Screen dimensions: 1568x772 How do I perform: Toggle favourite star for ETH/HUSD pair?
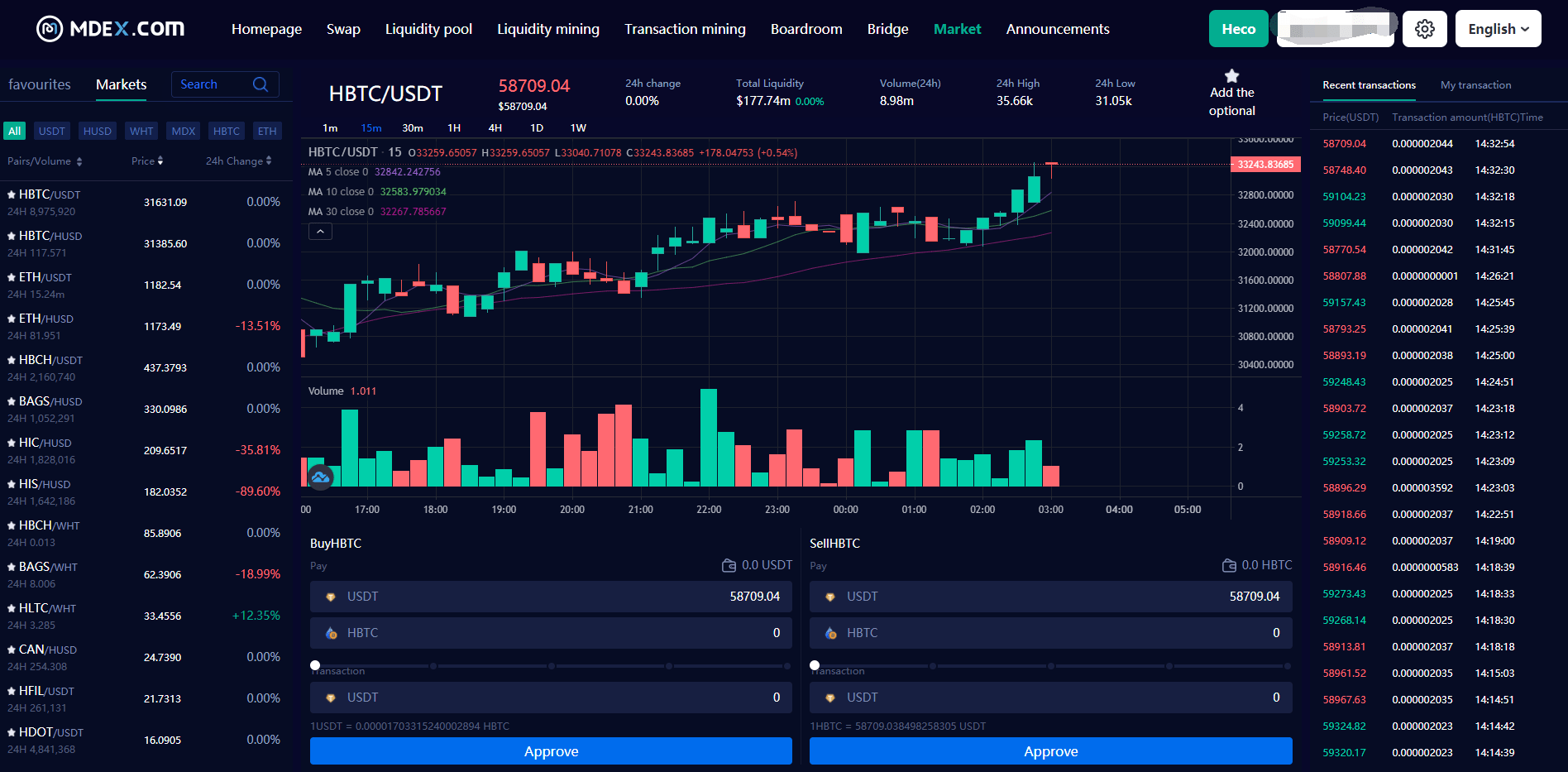point(12,319)
